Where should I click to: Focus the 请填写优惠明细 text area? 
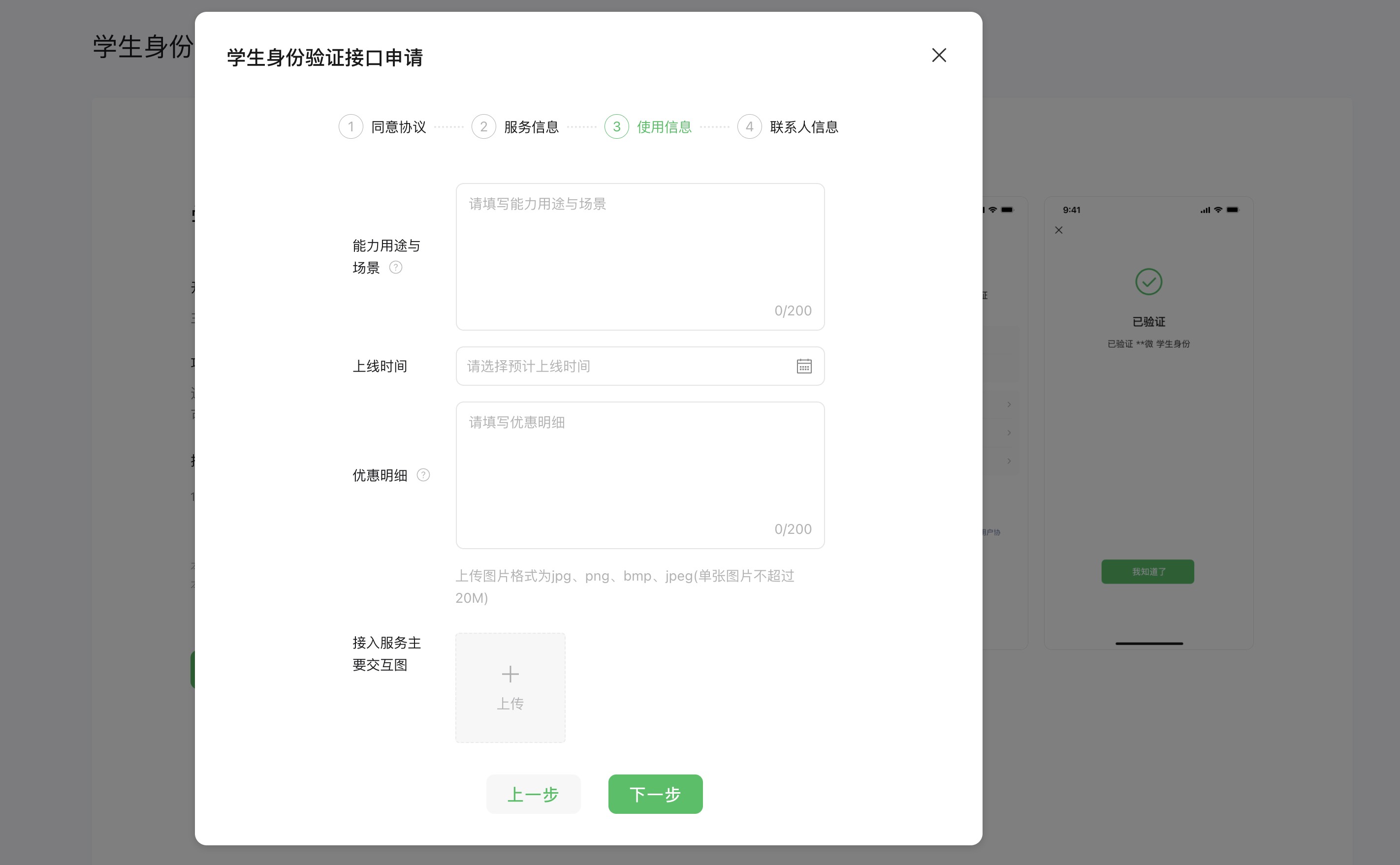point(639,475)
